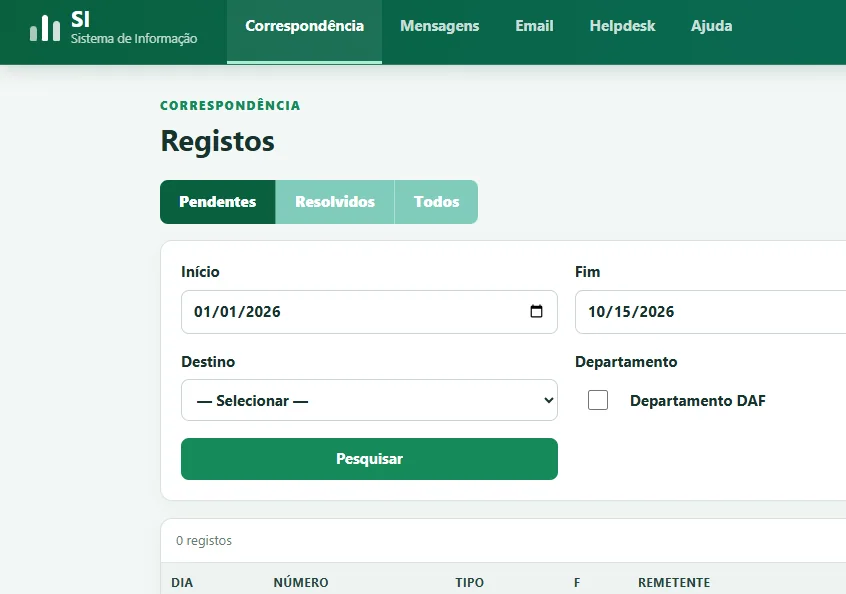Click the F column header

(x=577, y=583)
